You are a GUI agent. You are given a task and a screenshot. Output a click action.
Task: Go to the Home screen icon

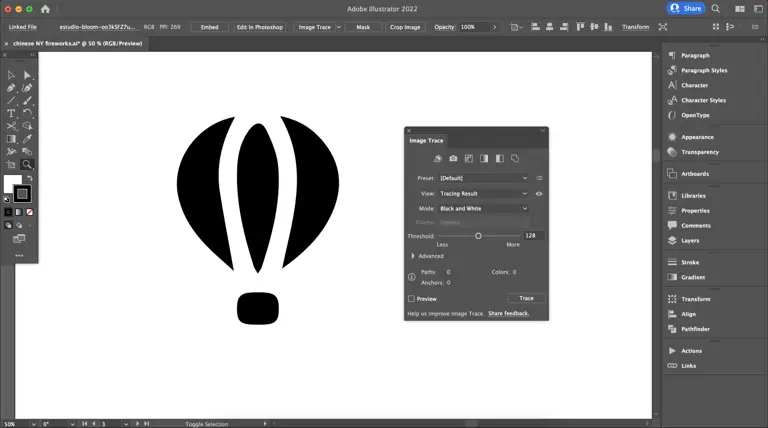click(45, 9)
